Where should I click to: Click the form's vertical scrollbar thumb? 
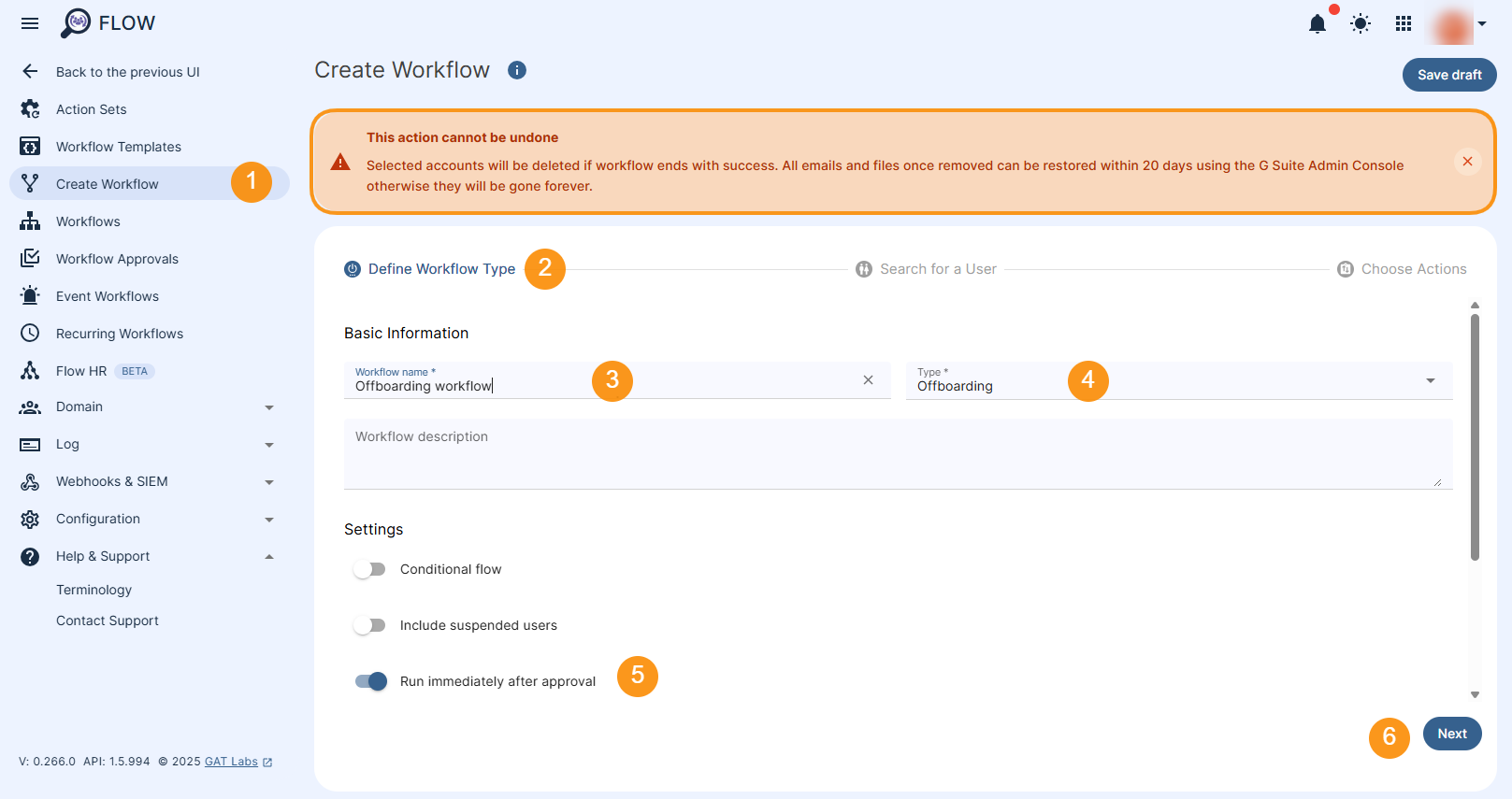pyautogui.click(x=1475, y=437)
